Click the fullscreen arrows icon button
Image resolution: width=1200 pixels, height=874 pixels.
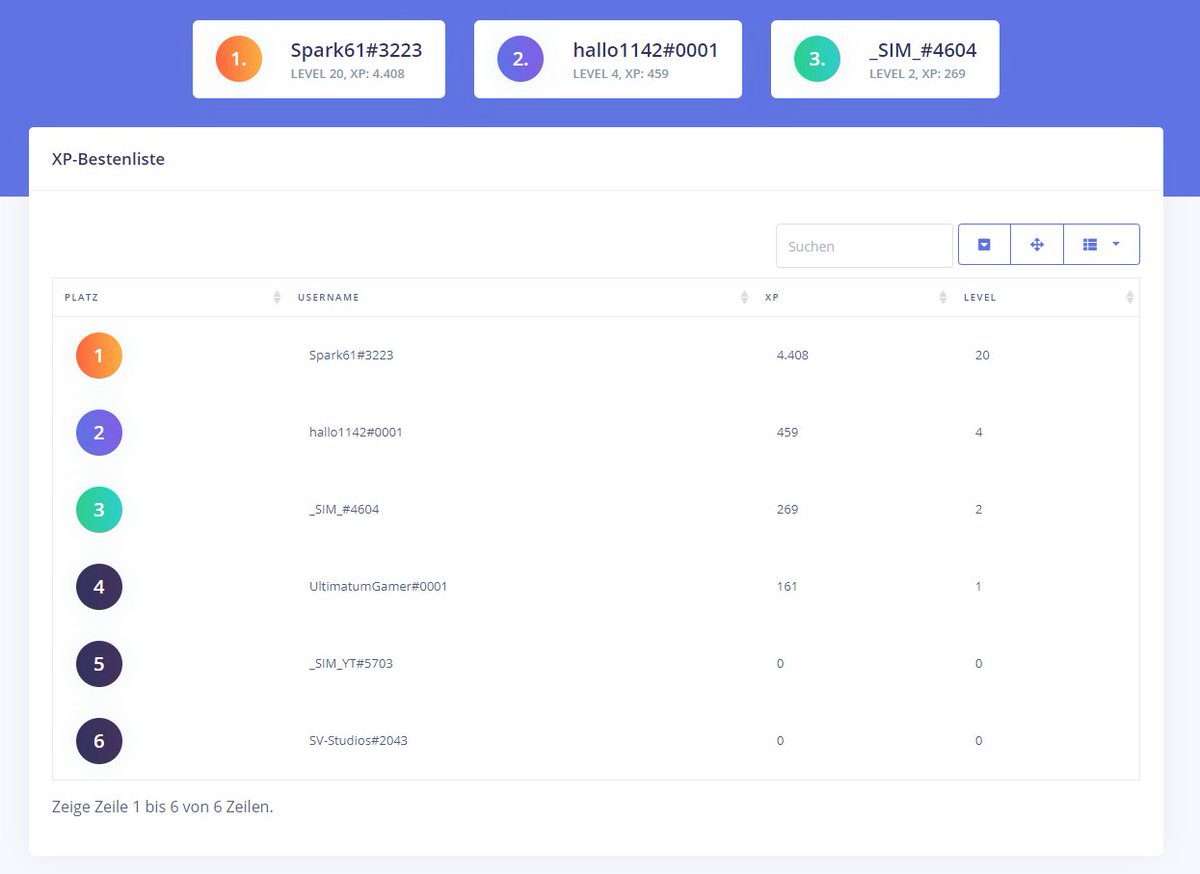1037,244
